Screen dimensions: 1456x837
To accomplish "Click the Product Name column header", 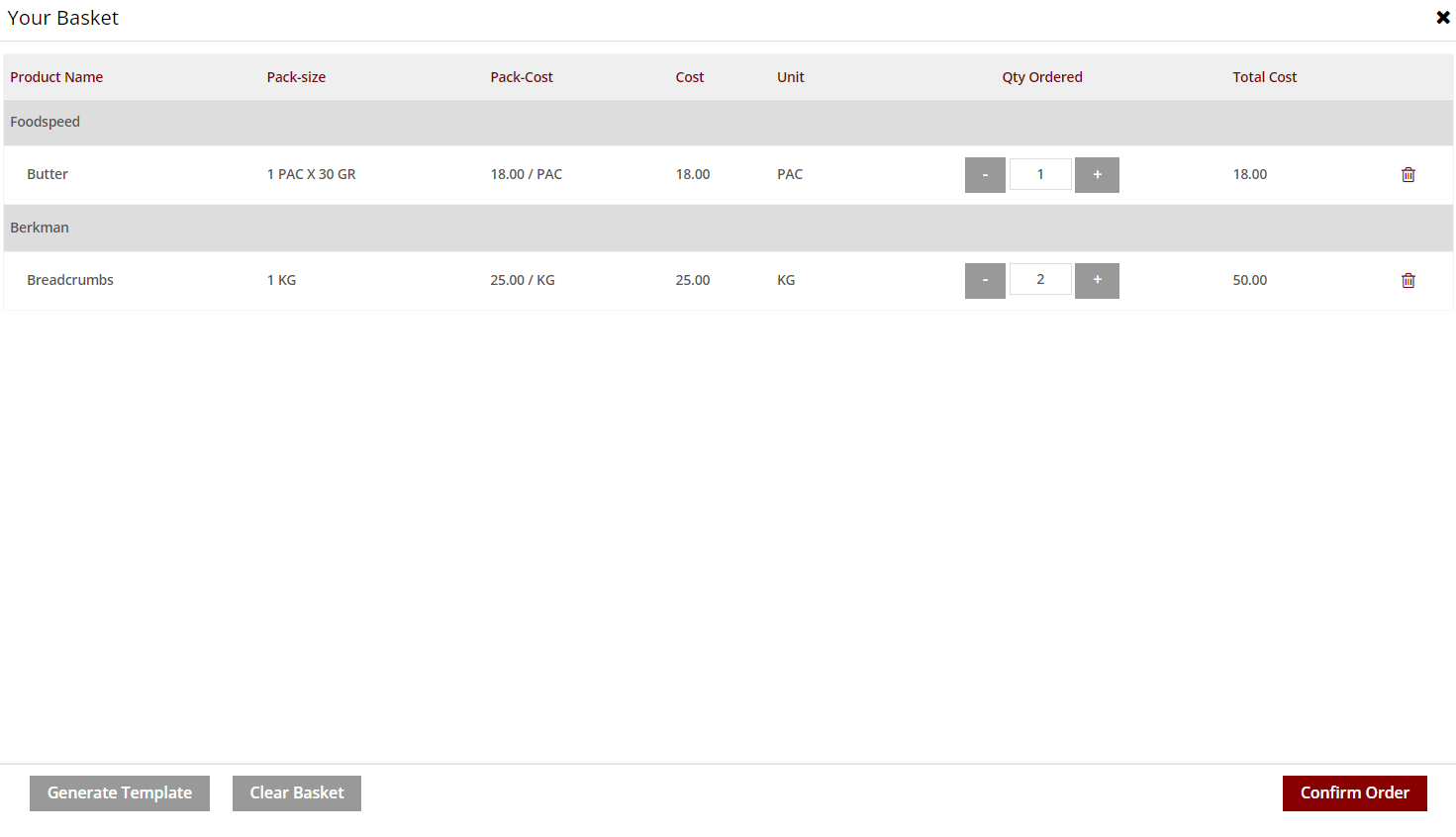I will tap(56, 77).
